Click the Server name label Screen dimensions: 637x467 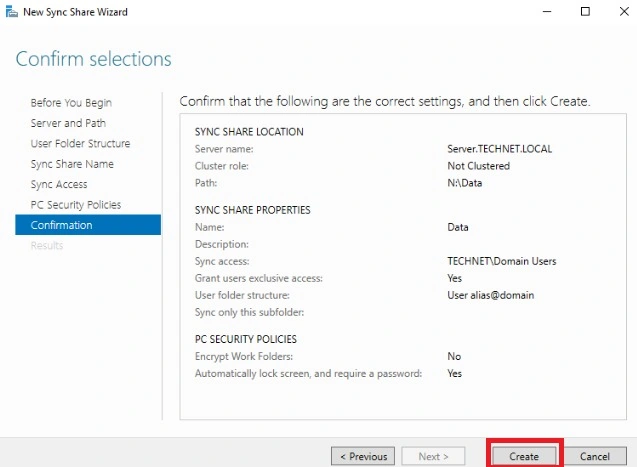[x=224, y=149]
